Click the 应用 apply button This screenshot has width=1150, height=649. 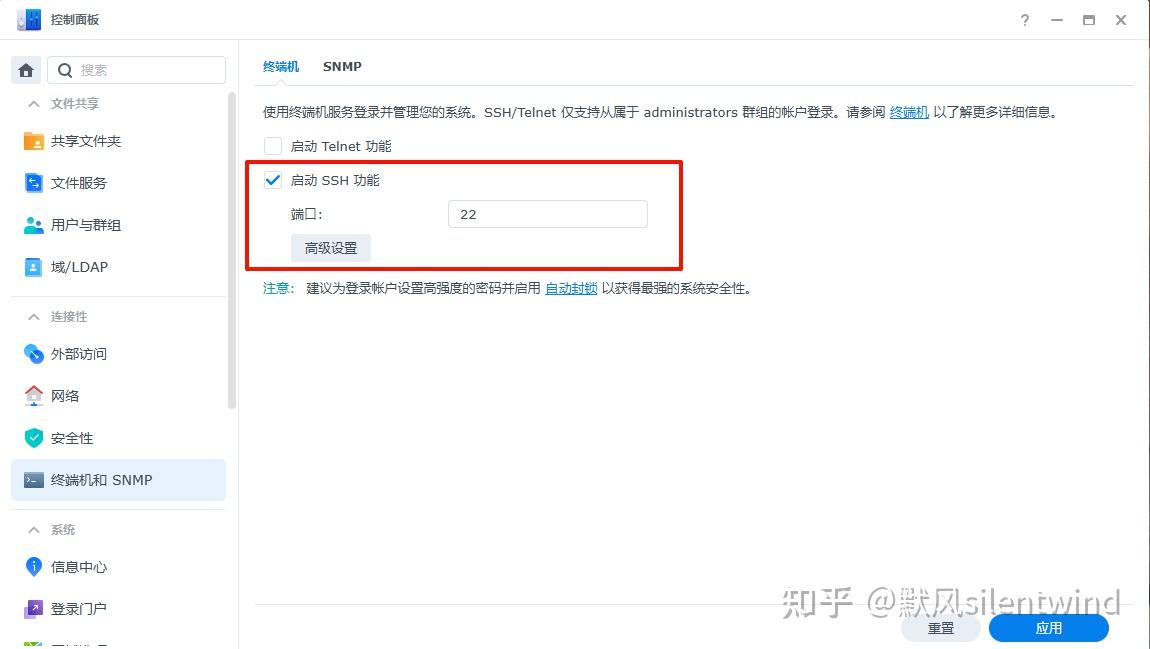1048,628
